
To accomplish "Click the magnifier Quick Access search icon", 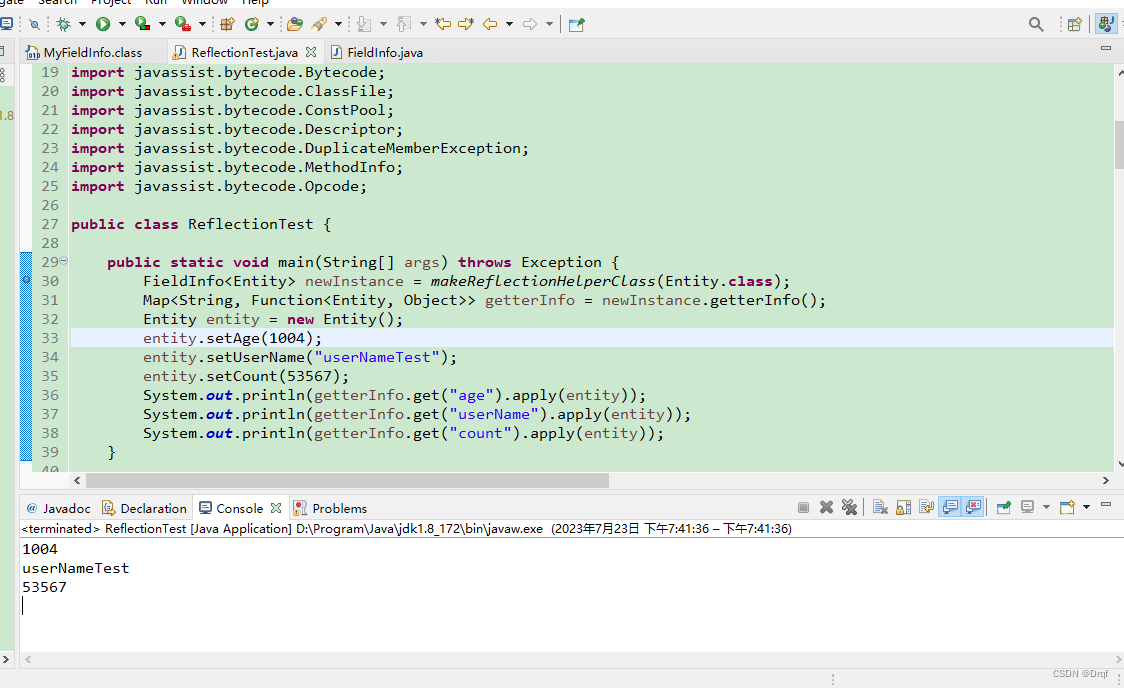I will (x=1036, y=24).
